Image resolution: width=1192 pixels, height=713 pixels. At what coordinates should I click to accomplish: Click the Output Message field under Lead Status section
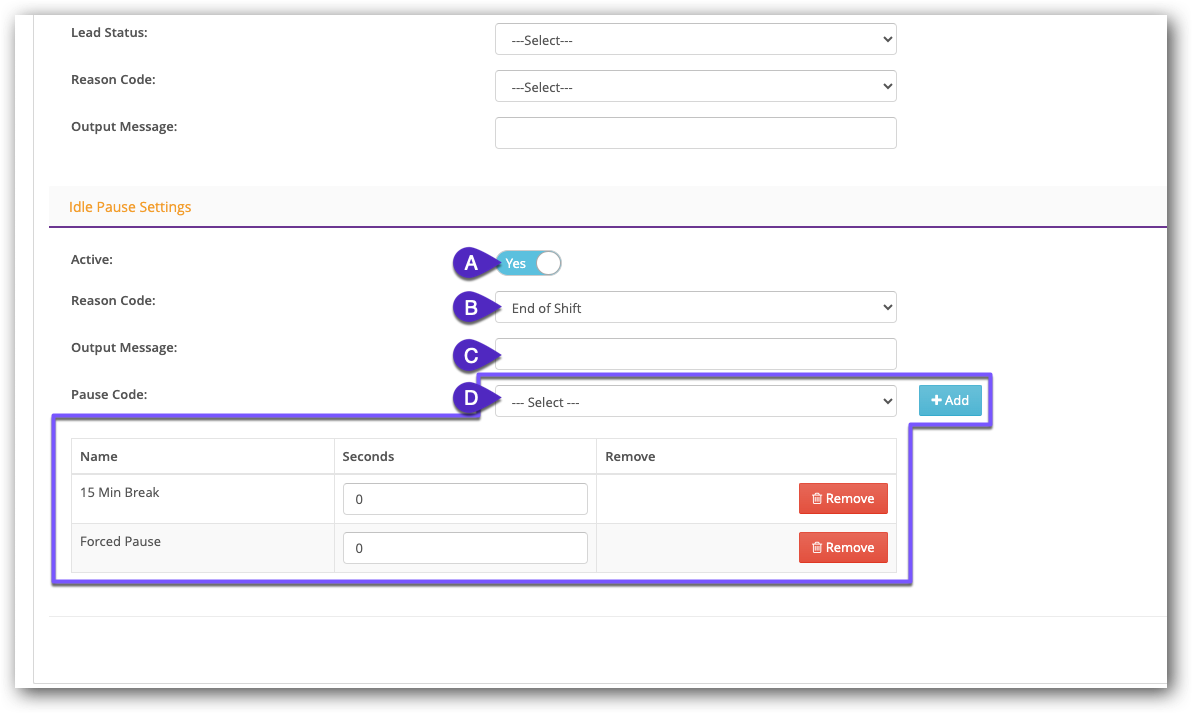pyautogui.click(x=695, y=133)
